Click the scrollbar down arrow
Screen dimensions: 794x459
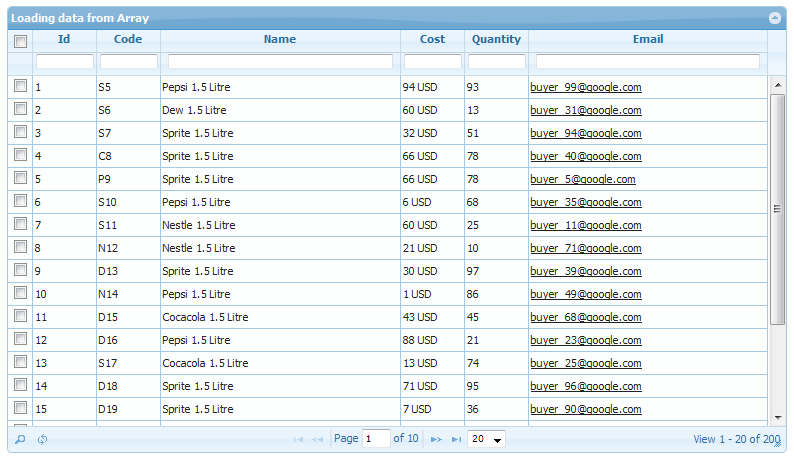click(x=778, y=416)
